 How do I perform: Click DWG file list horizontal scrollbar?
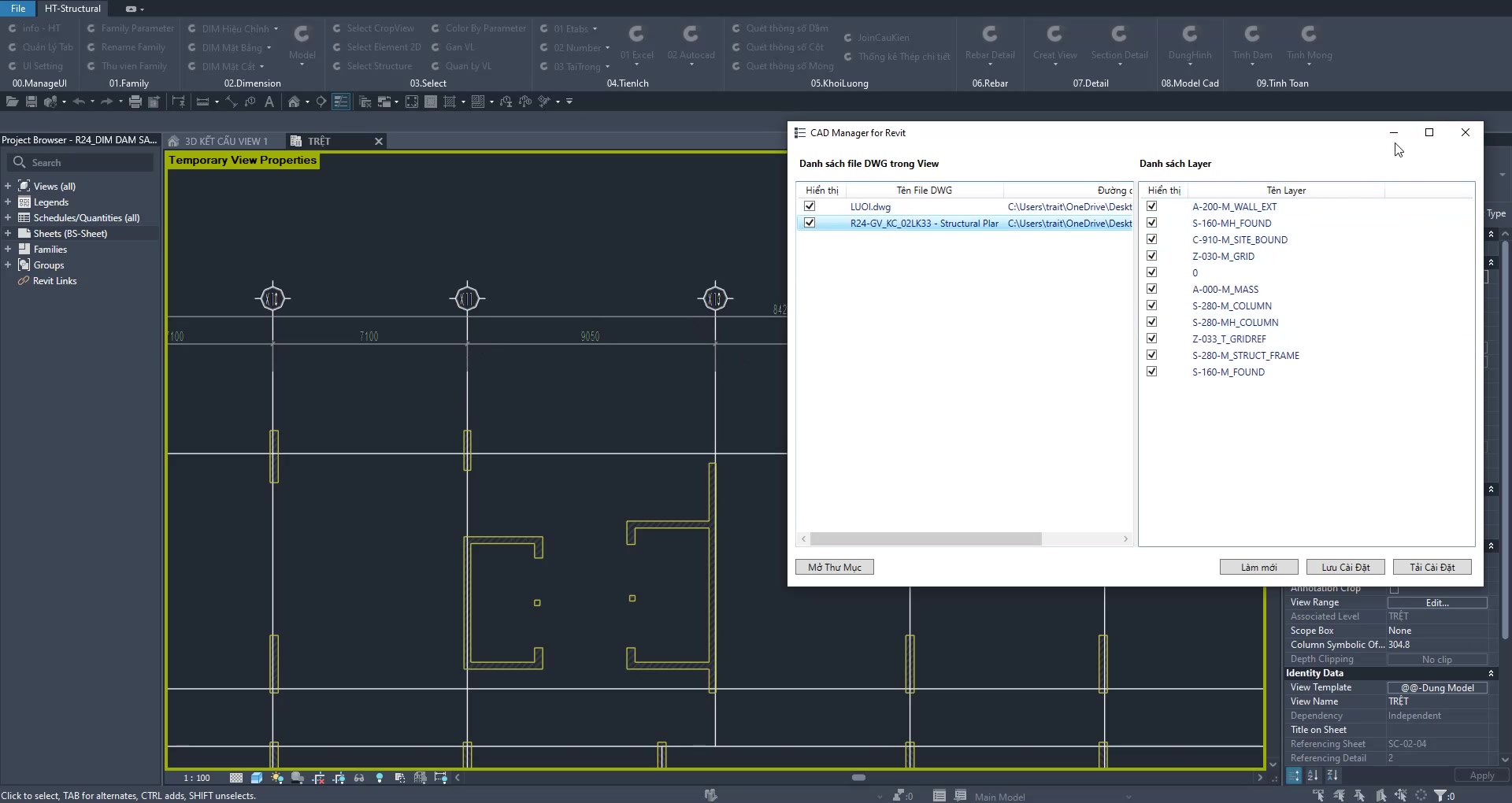click(926, 539)
